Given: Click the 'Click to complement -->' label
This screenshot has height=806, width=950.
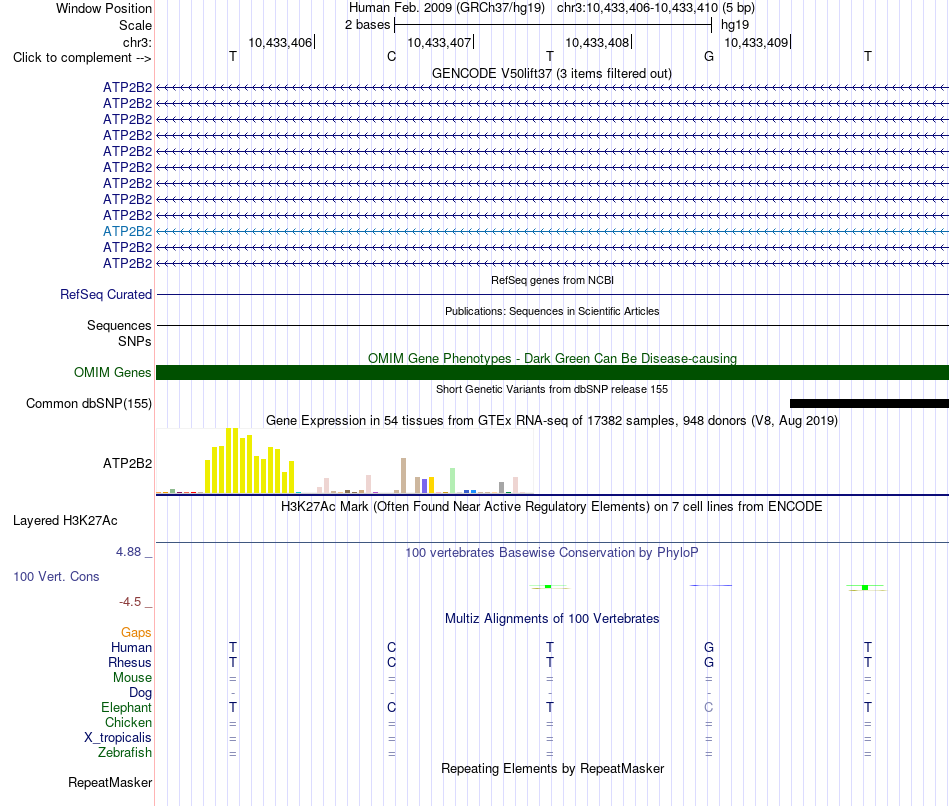Looking at the screenshot, I should (x=82, y=58).
